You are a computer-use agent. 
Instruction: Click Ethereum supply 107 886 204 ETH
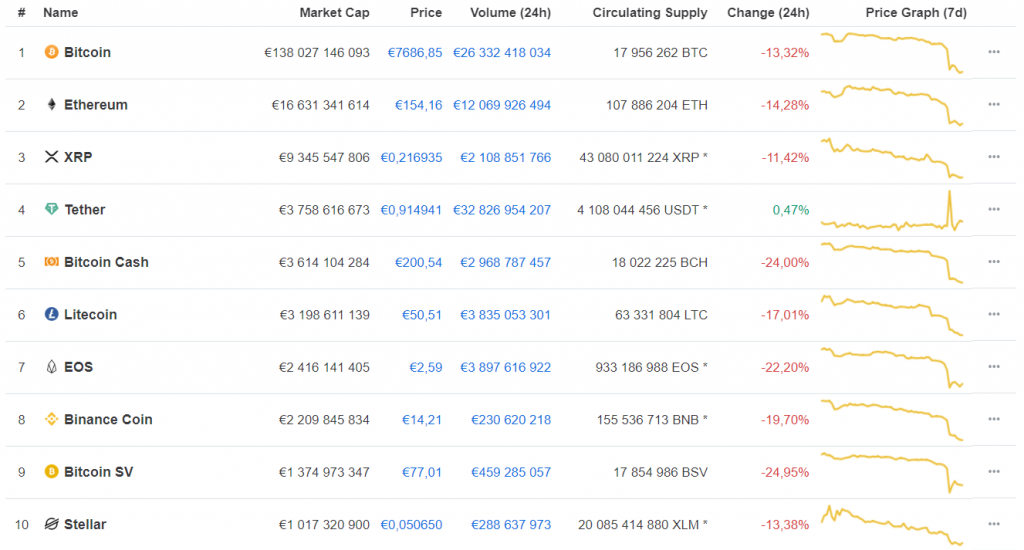coord(657,105)
